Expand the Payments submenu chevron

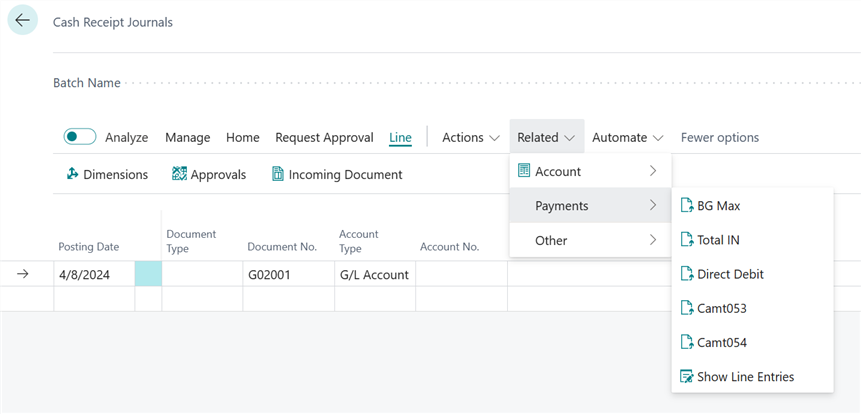tap(653, 205)
